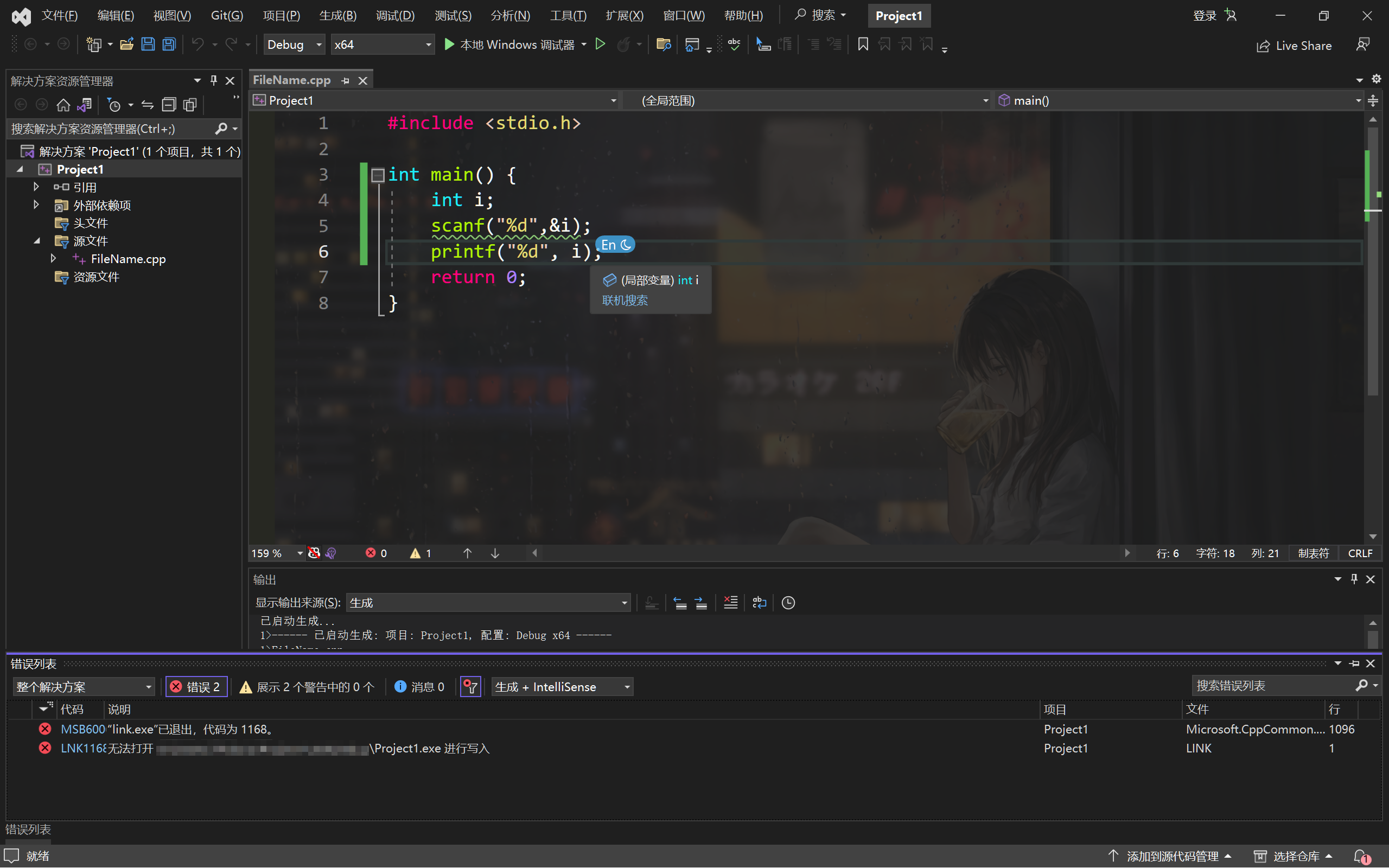The height and width of the screenshot is (868, 1389).
Task: Click Sync with Active Document icon
Action: 147,105
